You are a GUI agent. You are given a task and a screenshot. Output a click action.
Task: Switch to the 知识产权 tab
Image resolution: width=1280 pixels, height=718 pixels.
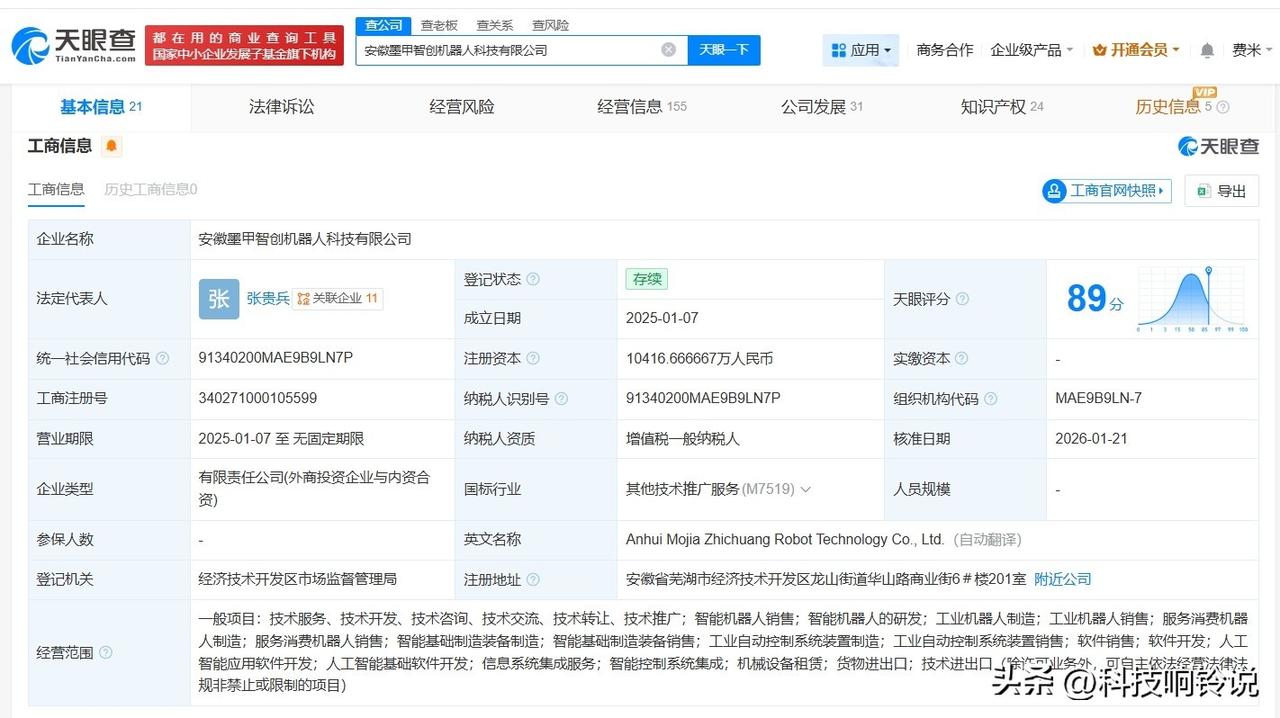tap(993, 107)
